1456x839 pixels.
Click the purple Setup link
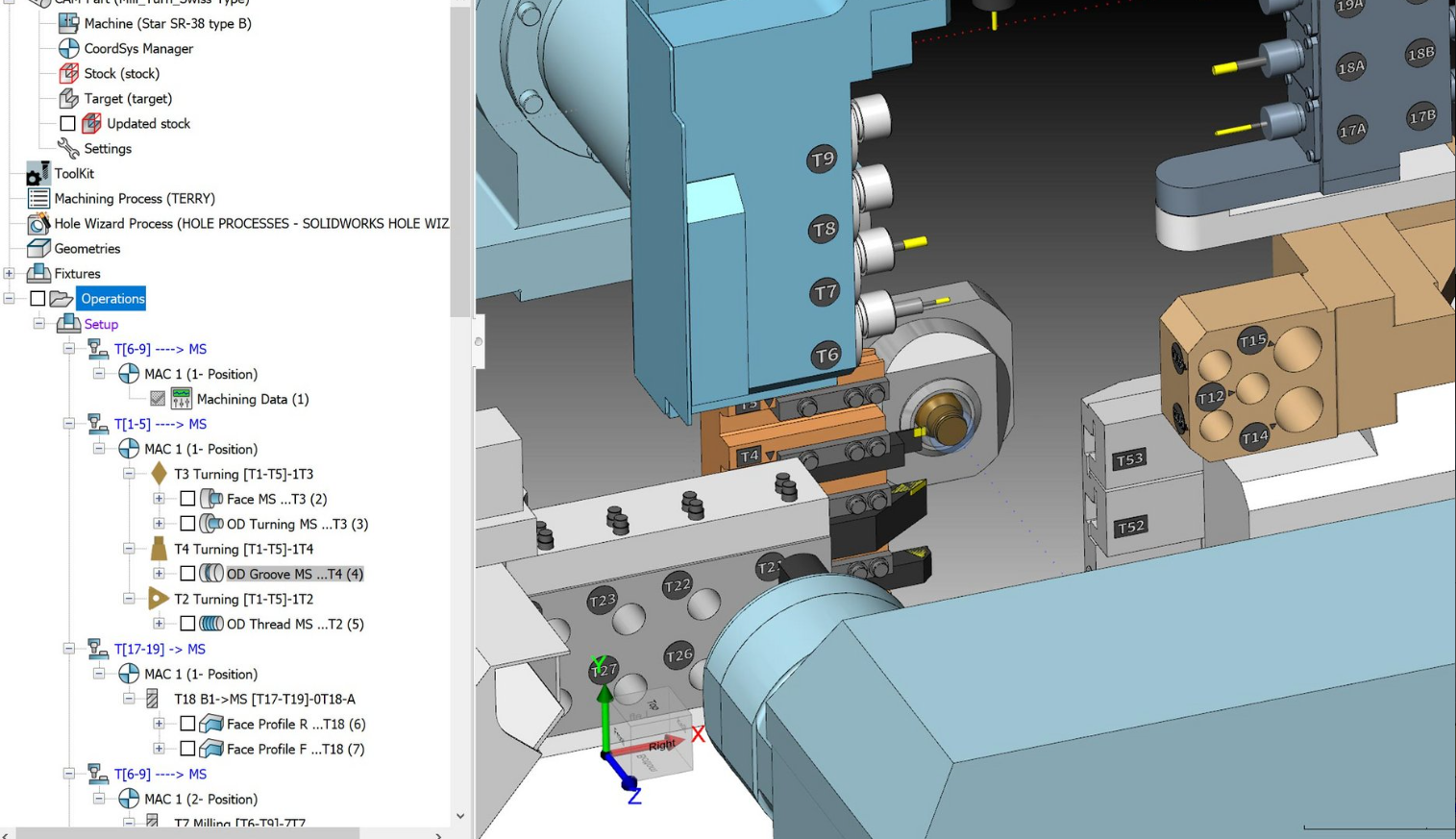coord(100,324)
